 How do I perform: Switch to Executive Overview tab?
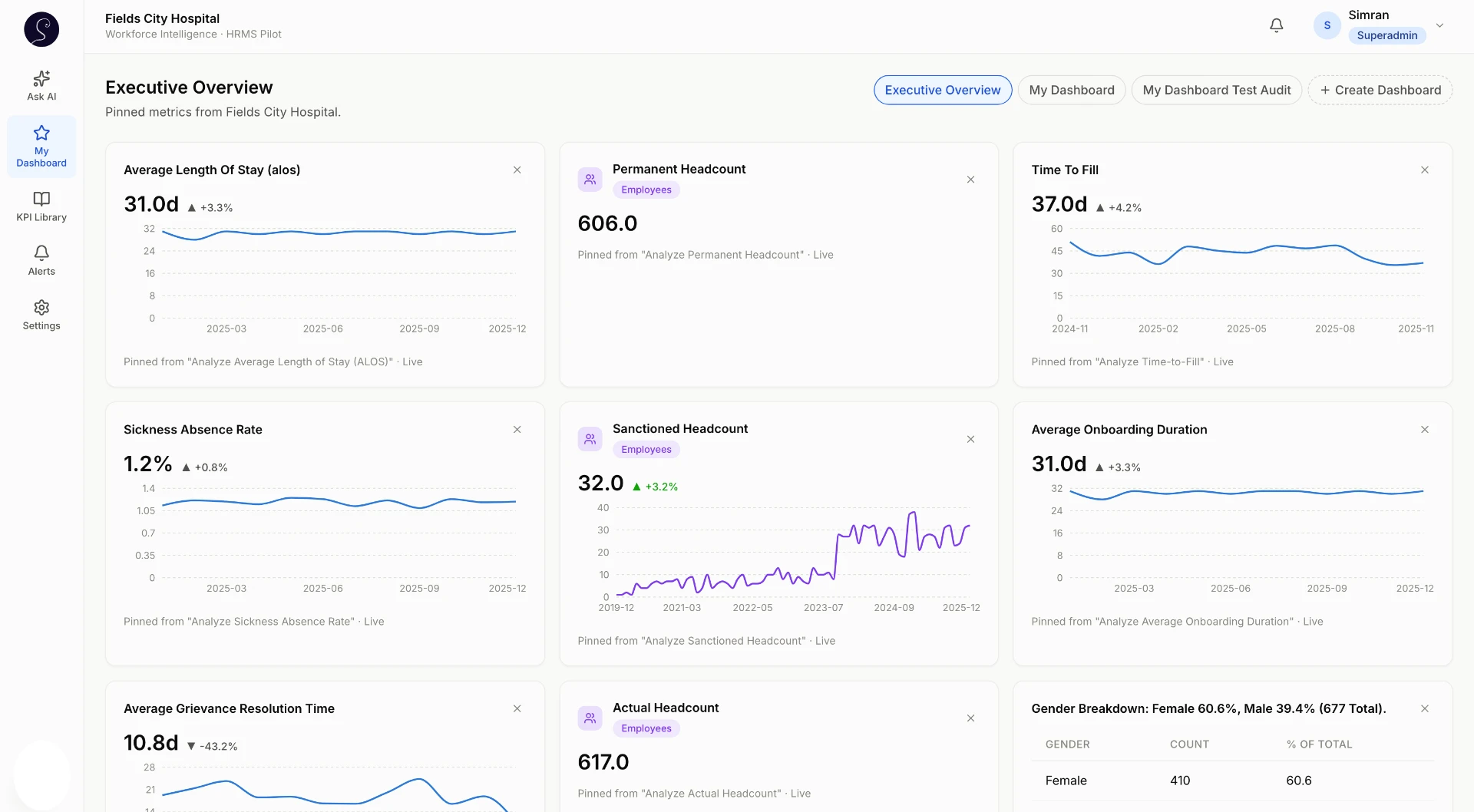pos(943,90)
